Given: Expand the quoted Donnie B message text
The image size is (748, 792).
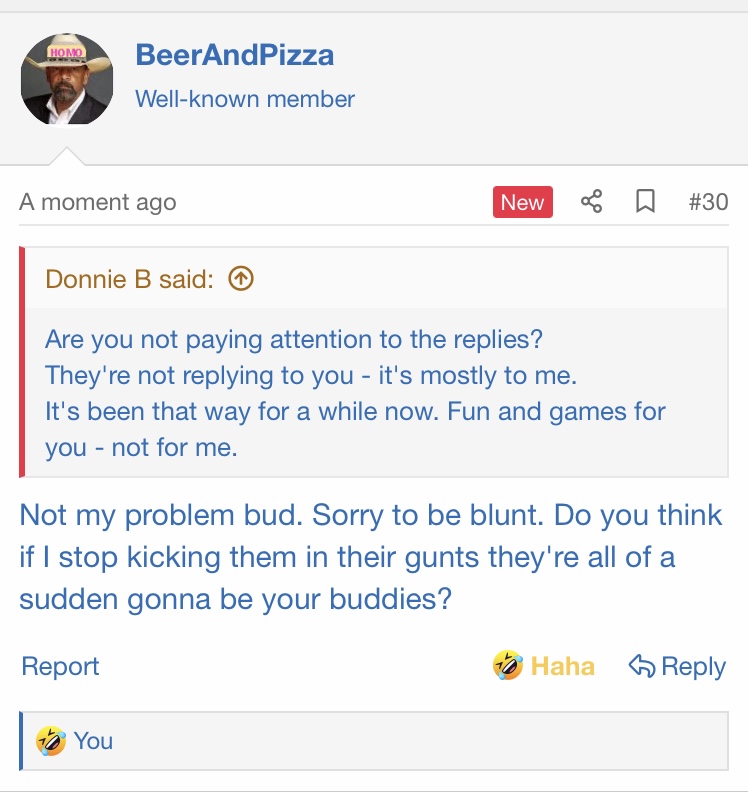Looking at the screenshot, I should [355, 392].
